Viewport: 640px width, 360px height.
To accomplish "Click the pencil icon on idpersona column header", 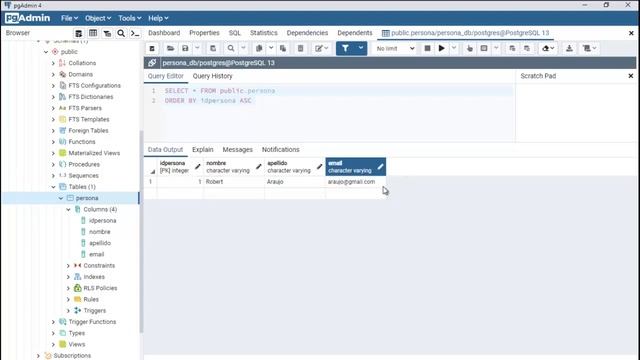I will coord(198,167).
